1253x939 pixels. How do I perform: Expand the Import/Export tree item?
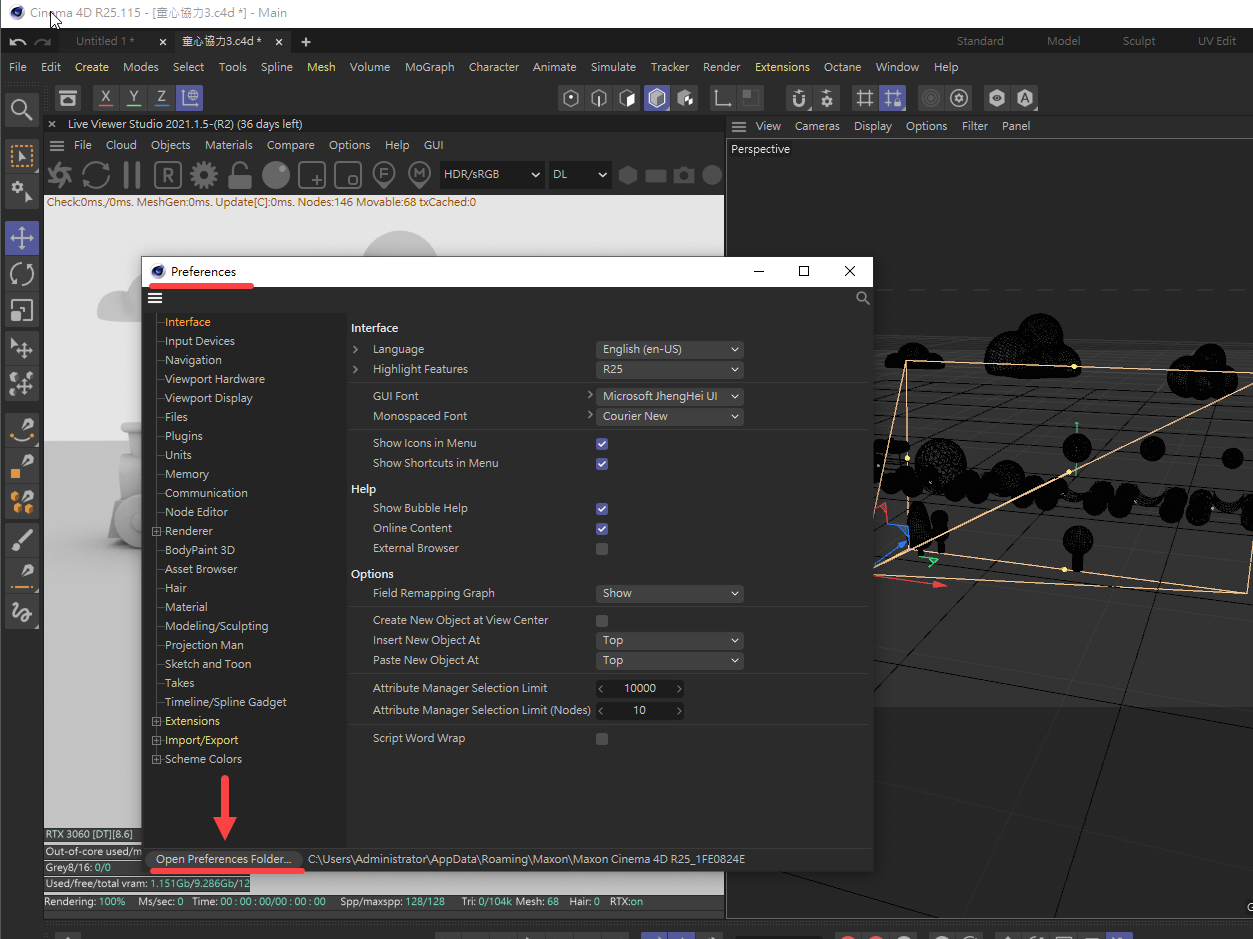point(156,740)
